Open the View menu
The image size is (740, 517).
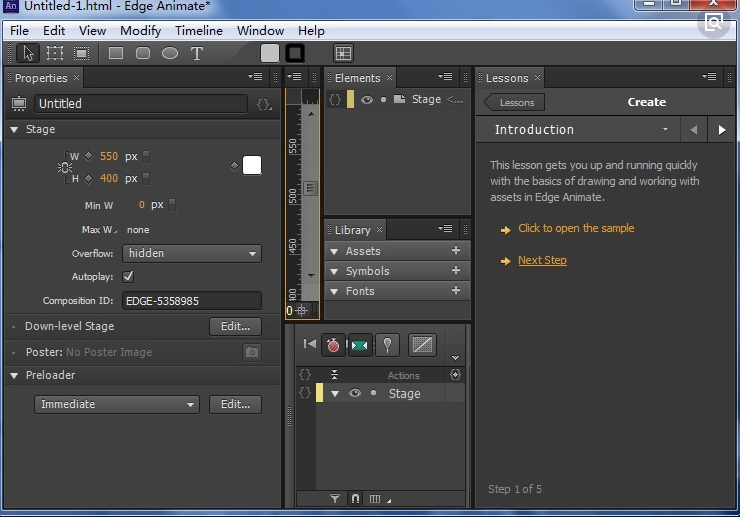pyautogui.click(x=92, y=31)
